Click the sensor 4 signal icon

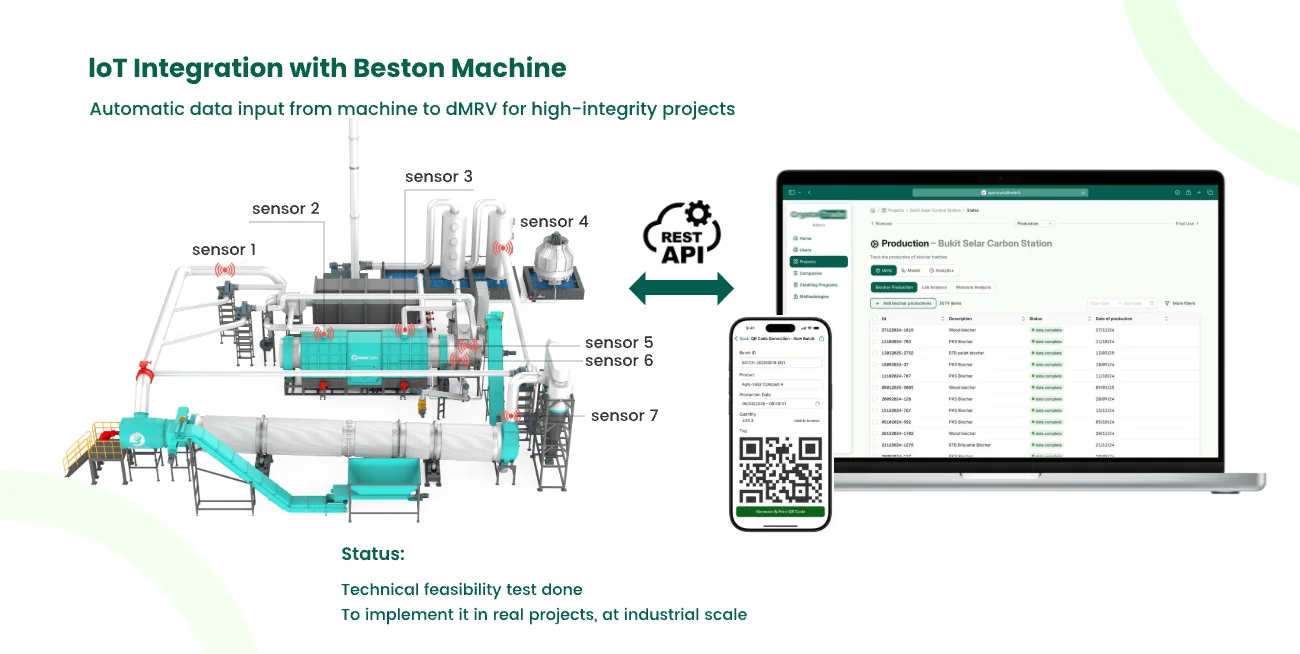[504, 246]
